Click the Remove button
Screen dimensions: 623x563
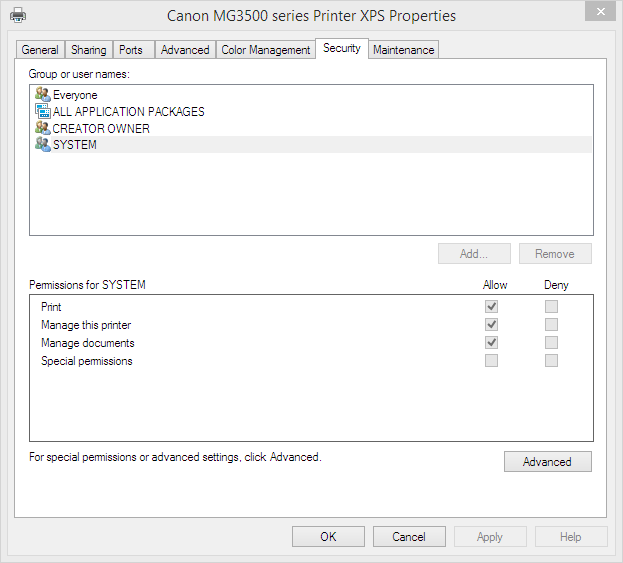pyautogui.click(x=554, y=254)
